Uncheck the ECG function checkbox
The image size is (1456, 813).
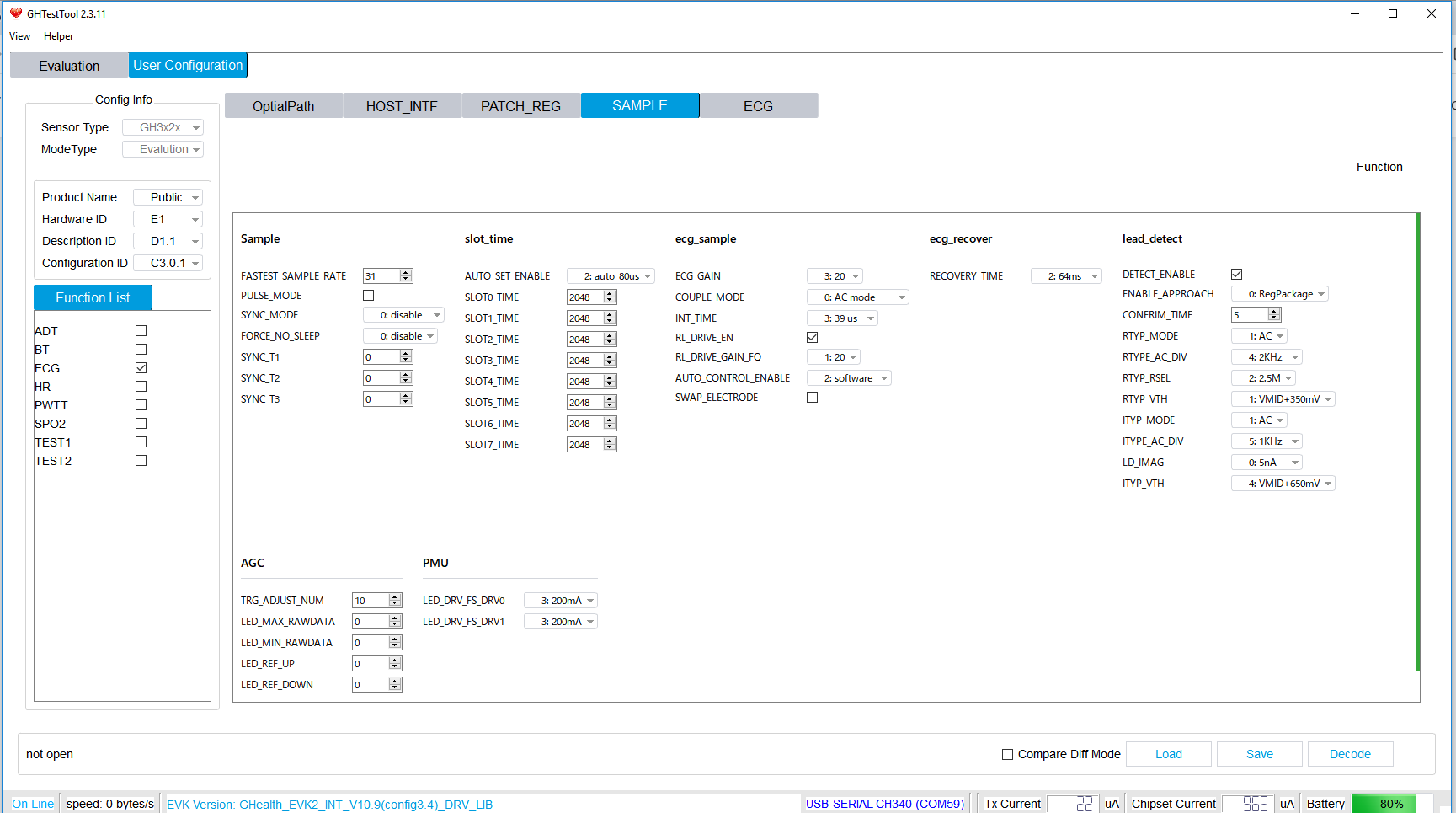pos(141,368)
